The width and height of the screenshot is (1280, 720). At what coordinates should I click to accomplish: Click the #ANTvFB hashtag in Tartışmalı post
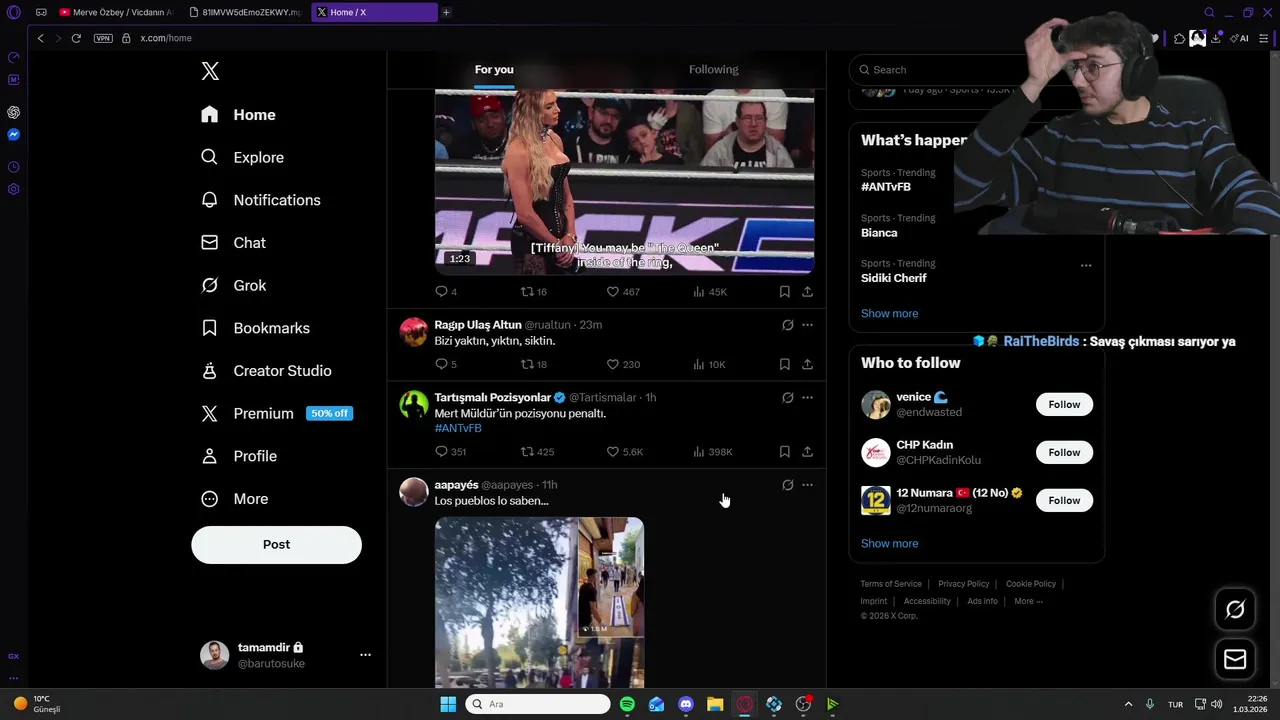(458, 428)
